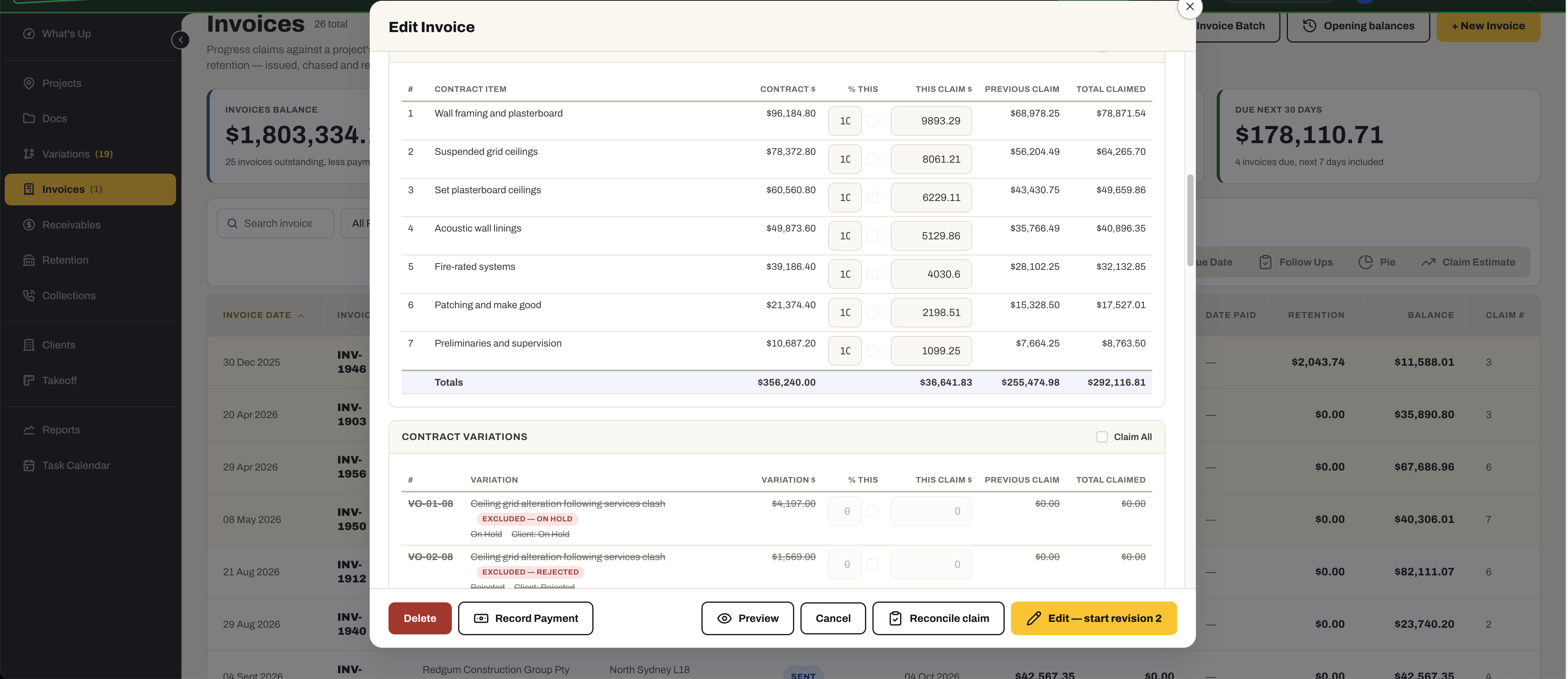Close the Edit Invoice dialog
Screen dimensions: 1568x679
click(x=1189, y=7)
